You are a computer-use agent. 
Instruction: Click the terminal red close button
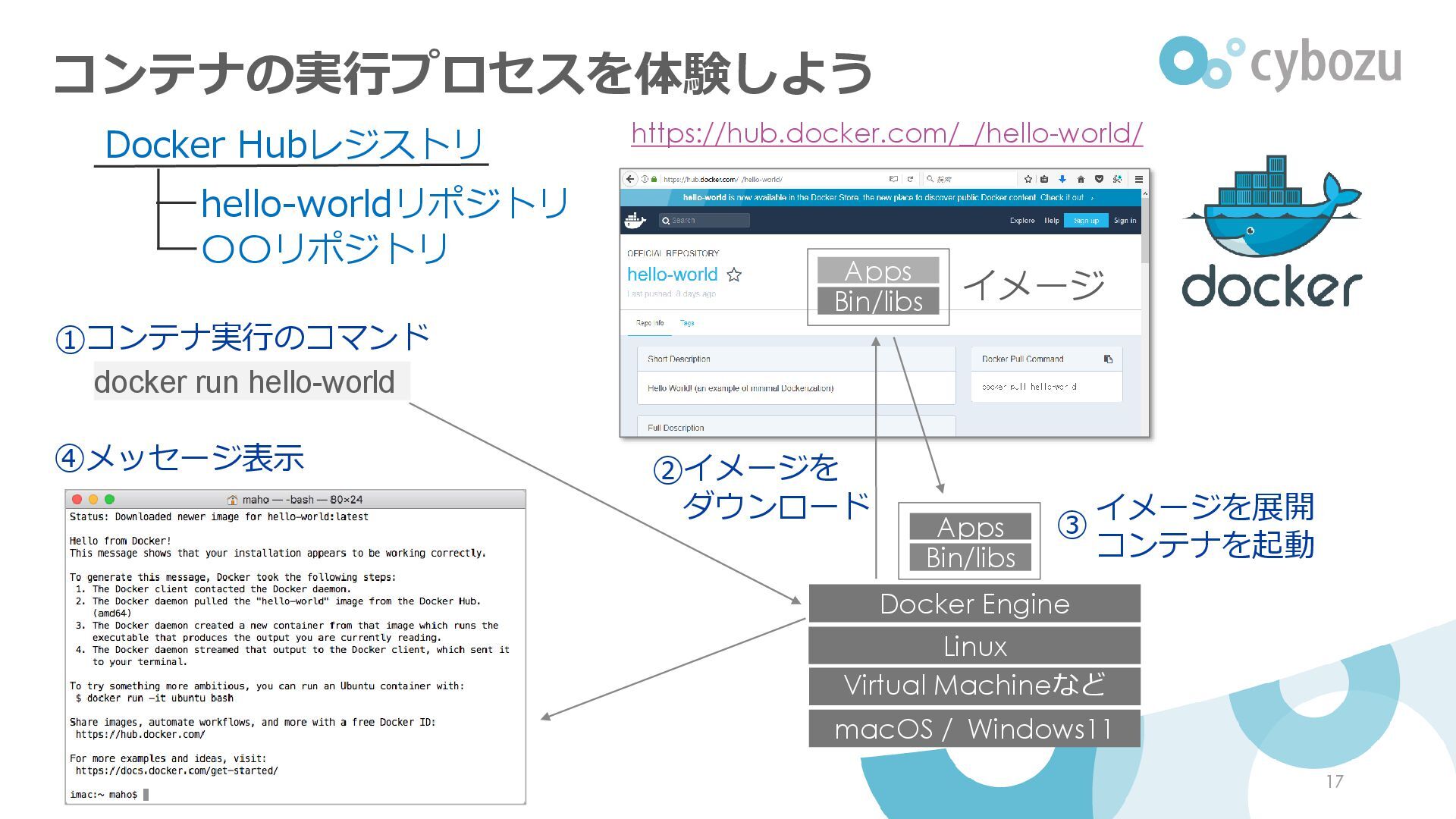pos(77,500)
